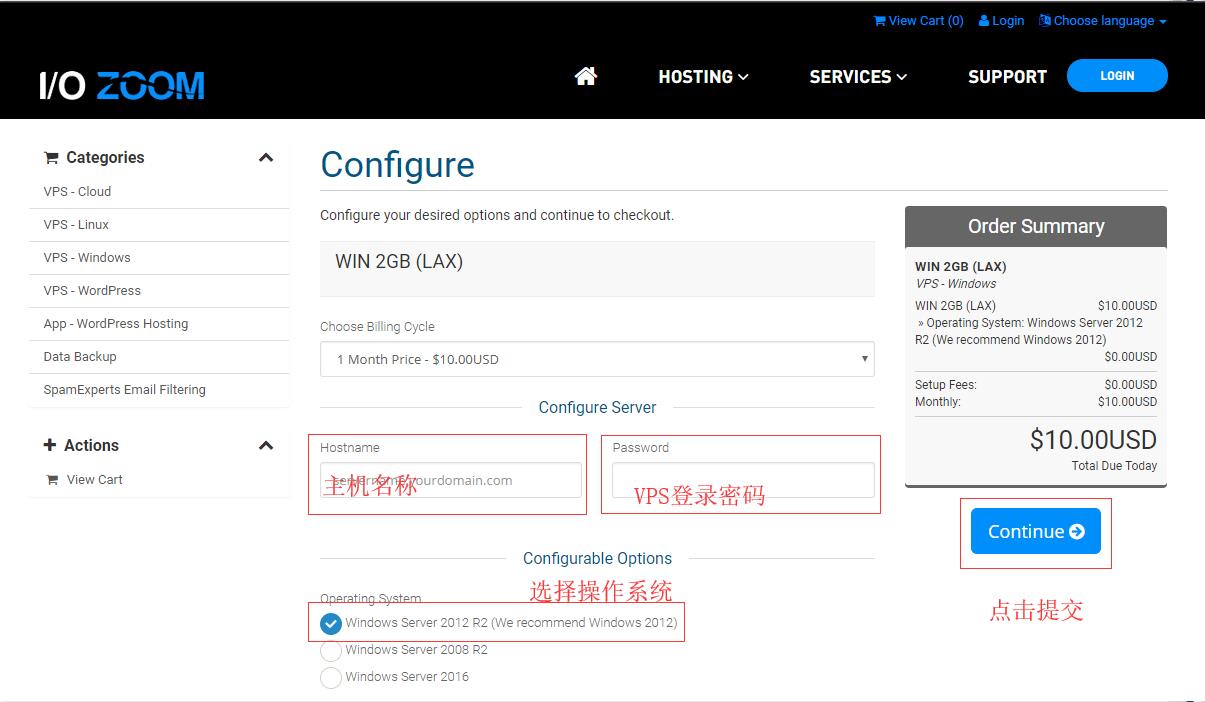Open the Choose Billing Cycle dropdown
Image resolution: width=1205 pixels, height=702 pixels.
(x=597, y=359)
